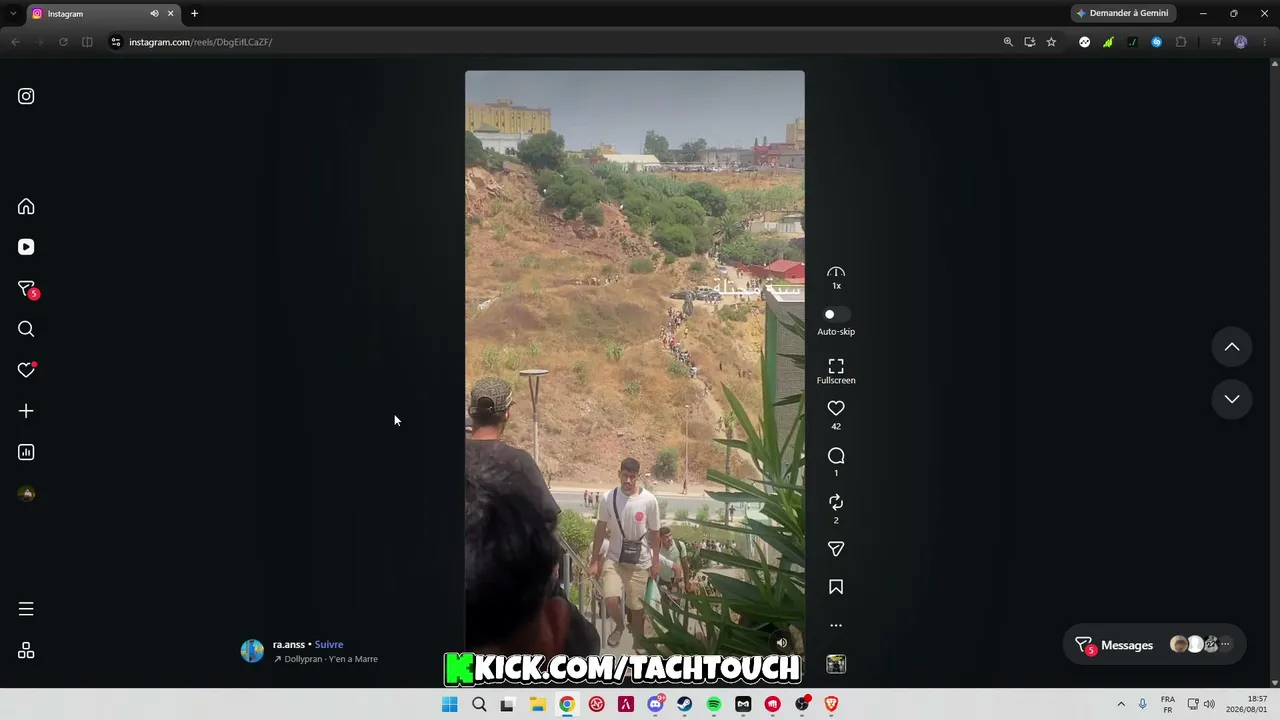This screenshot has width=1280, height=720.
Task: Share the reel with the send icon
Action: [836, 549]
